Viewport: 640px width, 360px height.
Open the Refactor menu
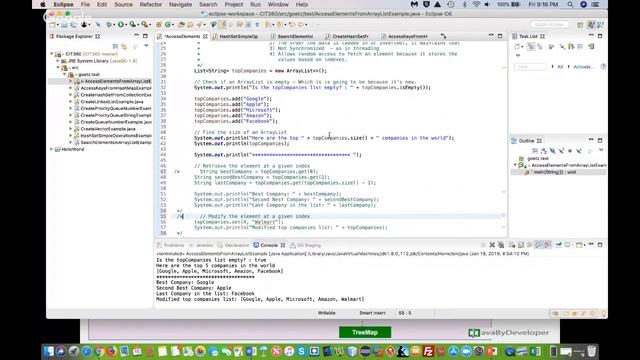tap(151, 4)
